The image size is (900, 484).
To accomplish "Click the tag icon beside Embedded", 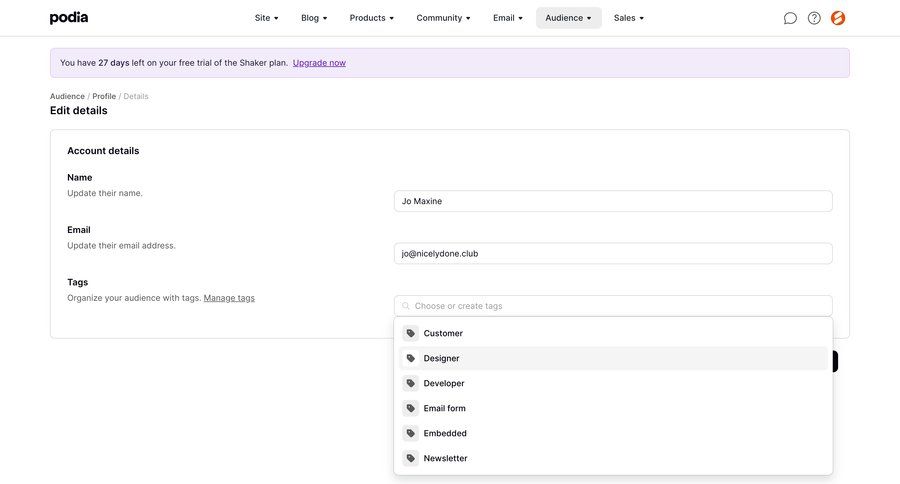I will [x=410, y=433].
